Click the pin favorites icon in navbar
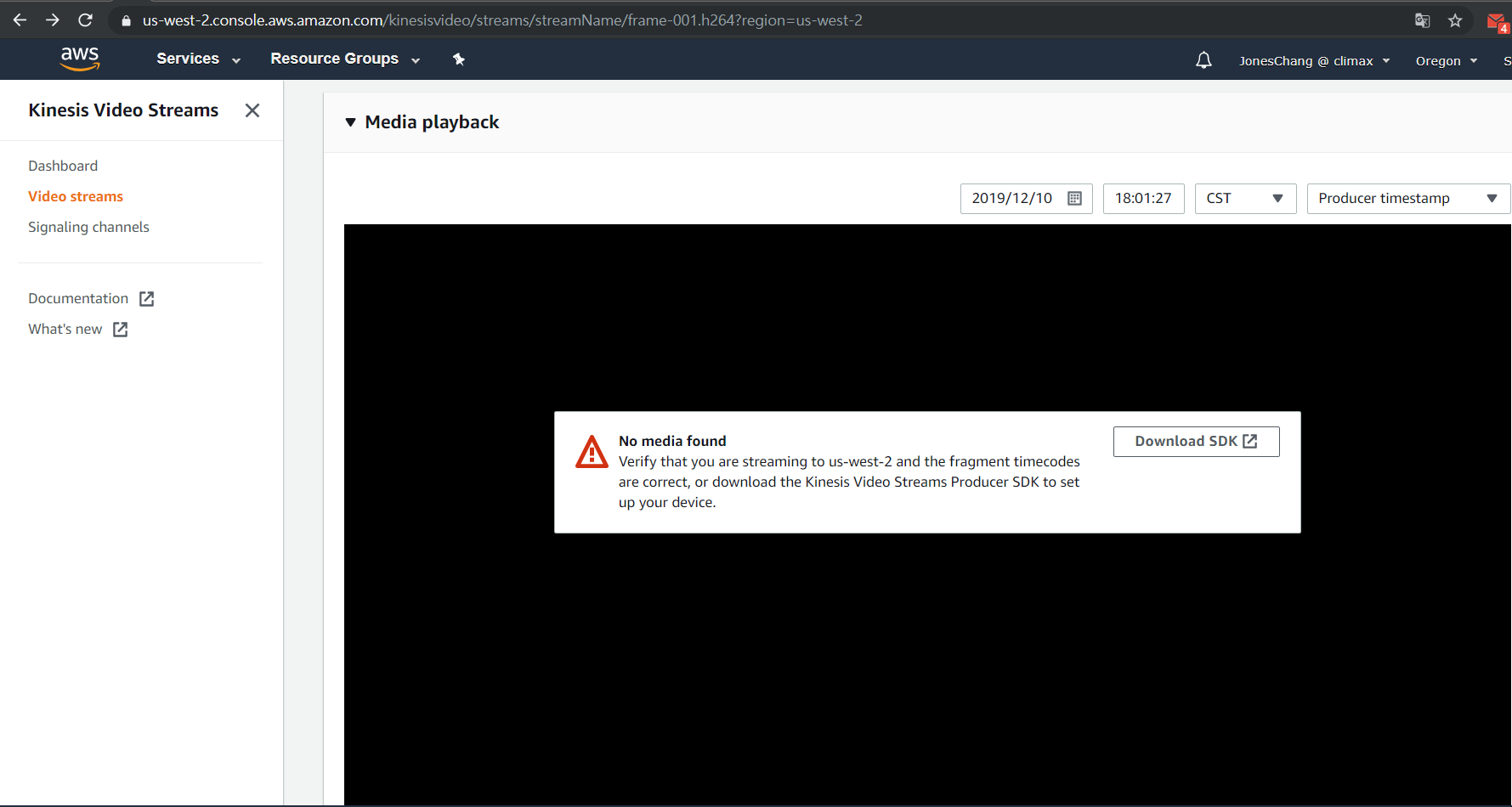 click(x=459, y=59)
